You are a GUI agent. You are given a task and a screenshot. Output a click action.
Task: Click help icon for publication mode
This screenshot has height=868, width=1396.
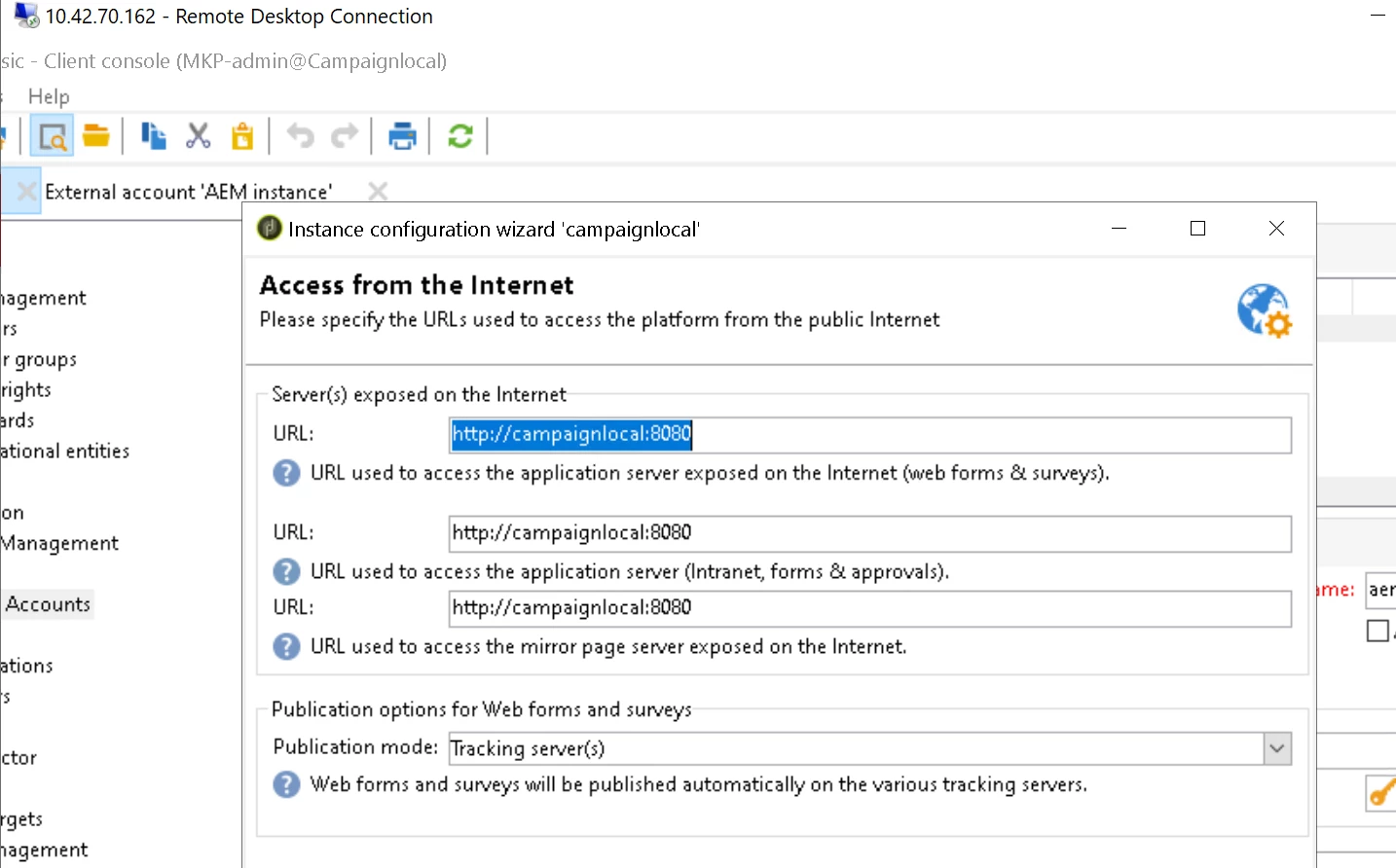point(286,784)
